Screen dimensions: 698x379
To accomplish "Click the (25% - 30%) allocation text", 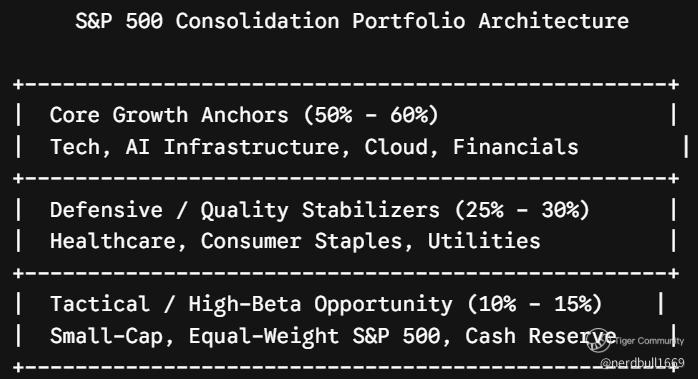I will coord(522,209).
